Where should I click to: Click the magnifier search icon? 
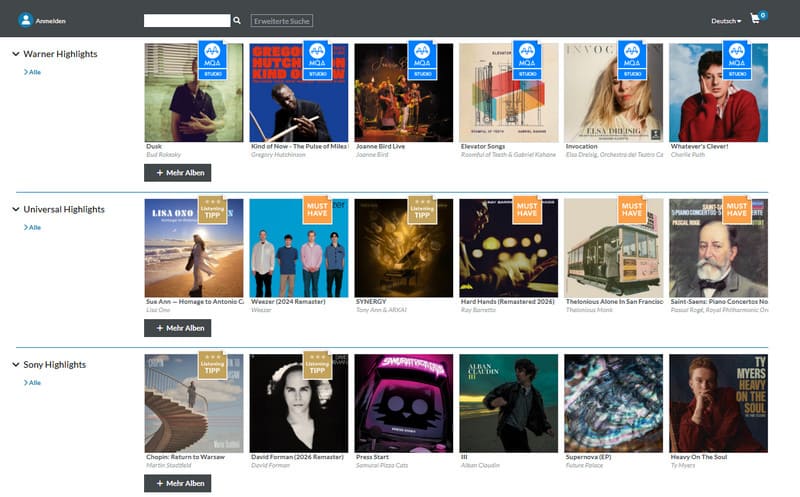click(237, 20)
